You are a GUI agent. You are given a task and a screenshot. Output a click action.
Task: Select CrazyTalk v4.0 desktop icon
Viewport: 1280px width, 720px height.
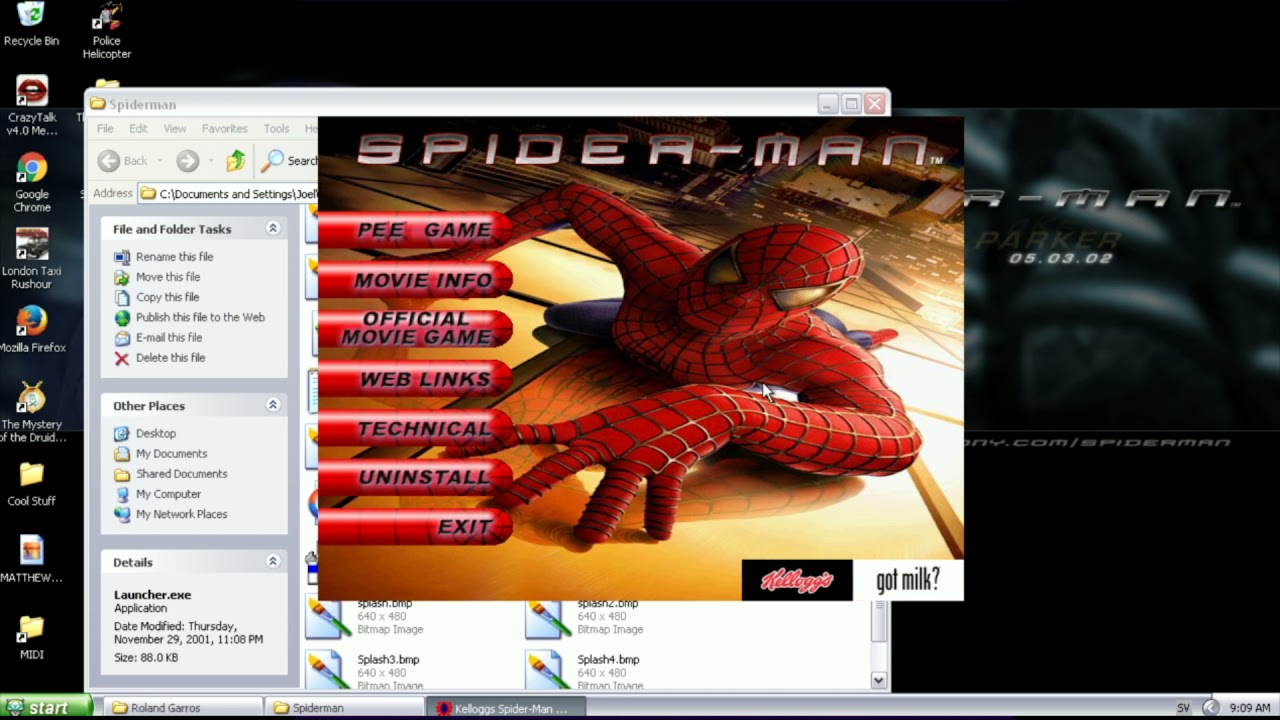[x=31, y=106]
